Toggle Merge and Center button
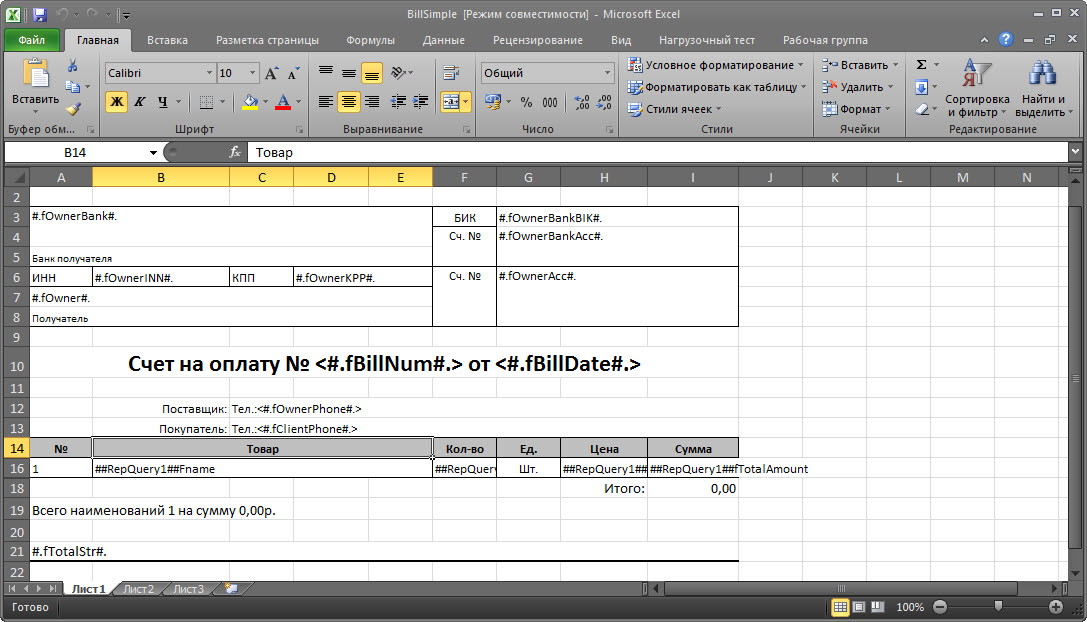 pyautogui.click(x=451, y=102)
